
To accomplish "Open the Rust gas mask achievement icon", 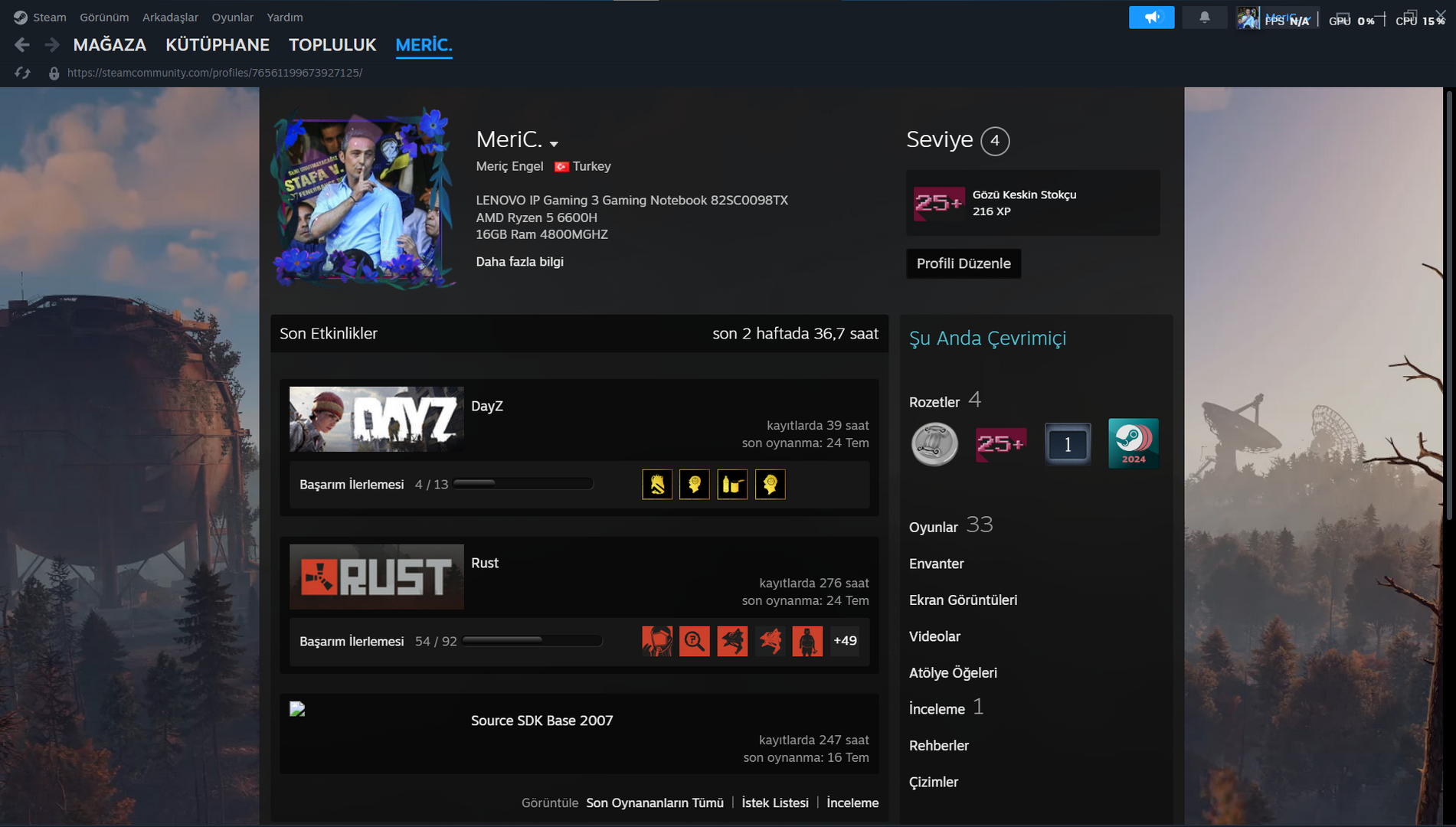I will click(657, 641).
